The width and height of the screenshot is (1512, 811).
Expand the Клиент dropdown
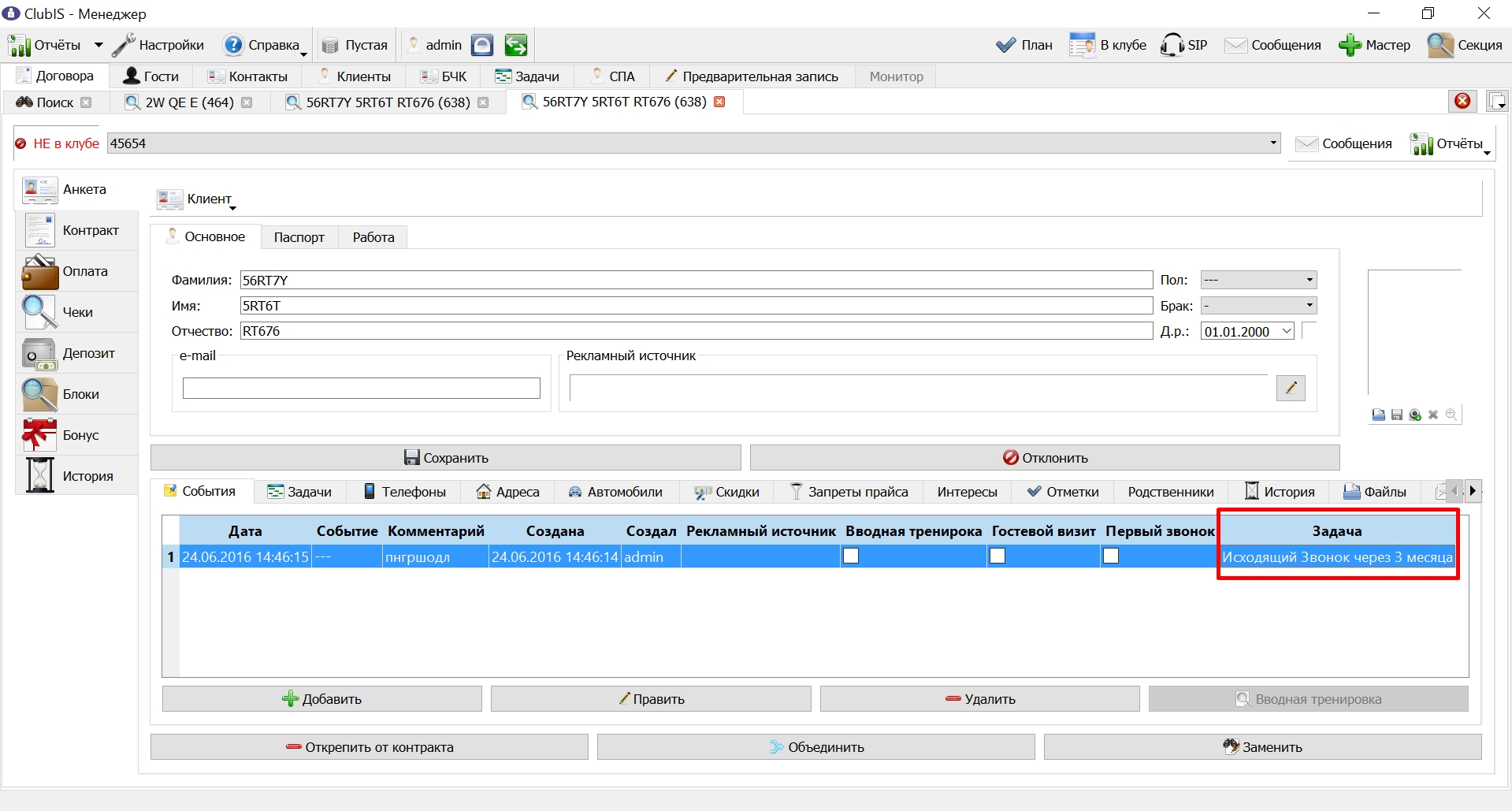tap(195, 199)
